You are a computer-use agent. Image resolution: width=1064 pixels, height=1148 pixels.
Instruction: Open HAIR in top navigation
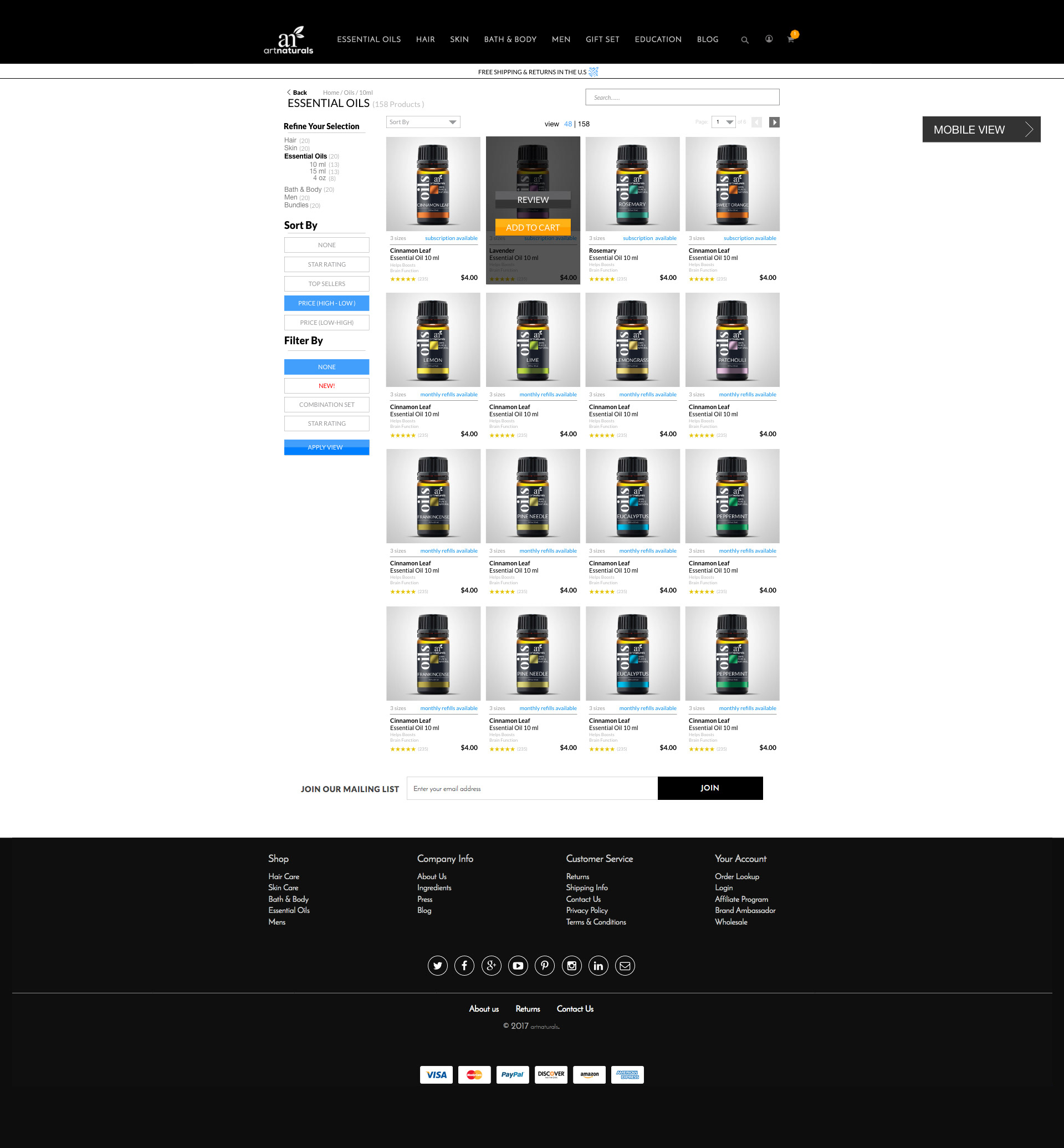(x=426, y=39)
